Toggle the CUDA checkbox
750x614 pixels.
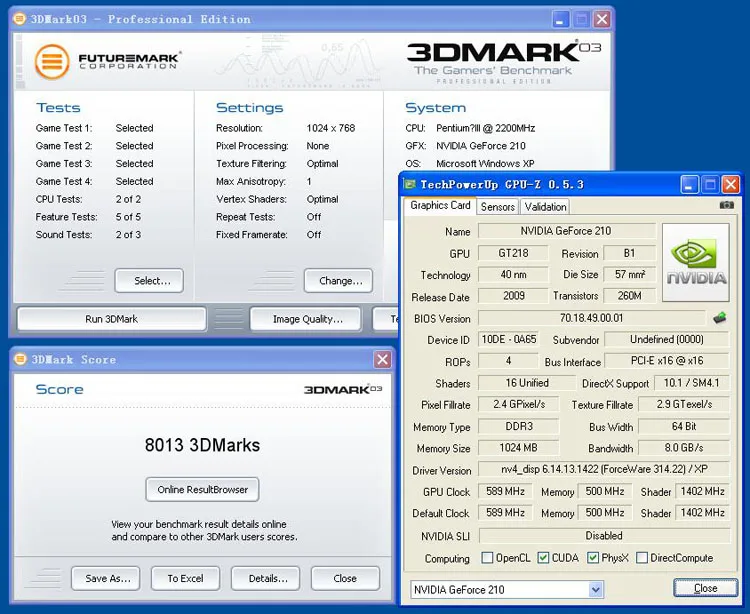coord(543,558)
